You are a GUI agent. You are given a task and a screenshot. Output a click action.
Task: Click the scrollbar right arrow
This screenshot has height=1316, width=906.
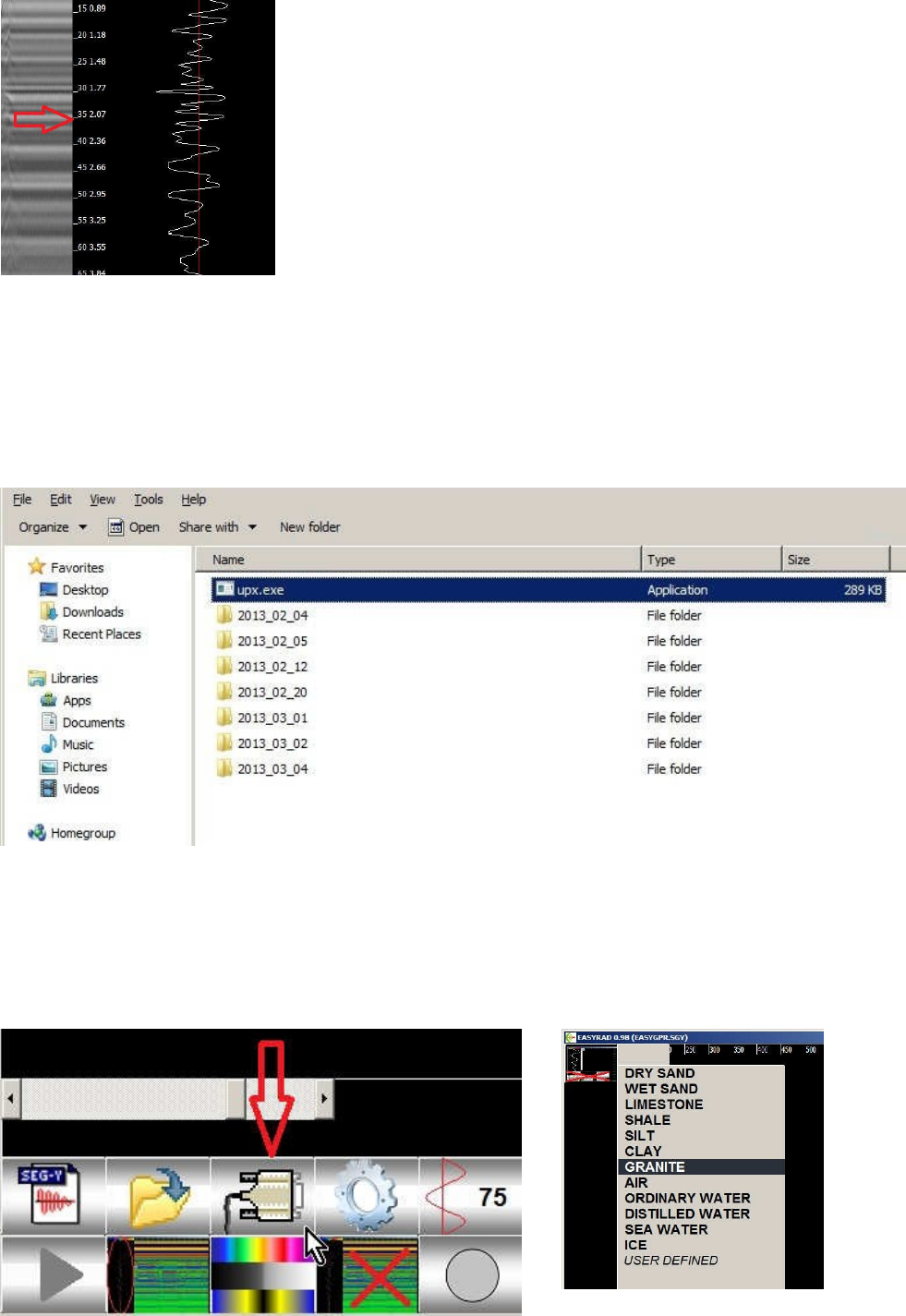click(324, 1098)
